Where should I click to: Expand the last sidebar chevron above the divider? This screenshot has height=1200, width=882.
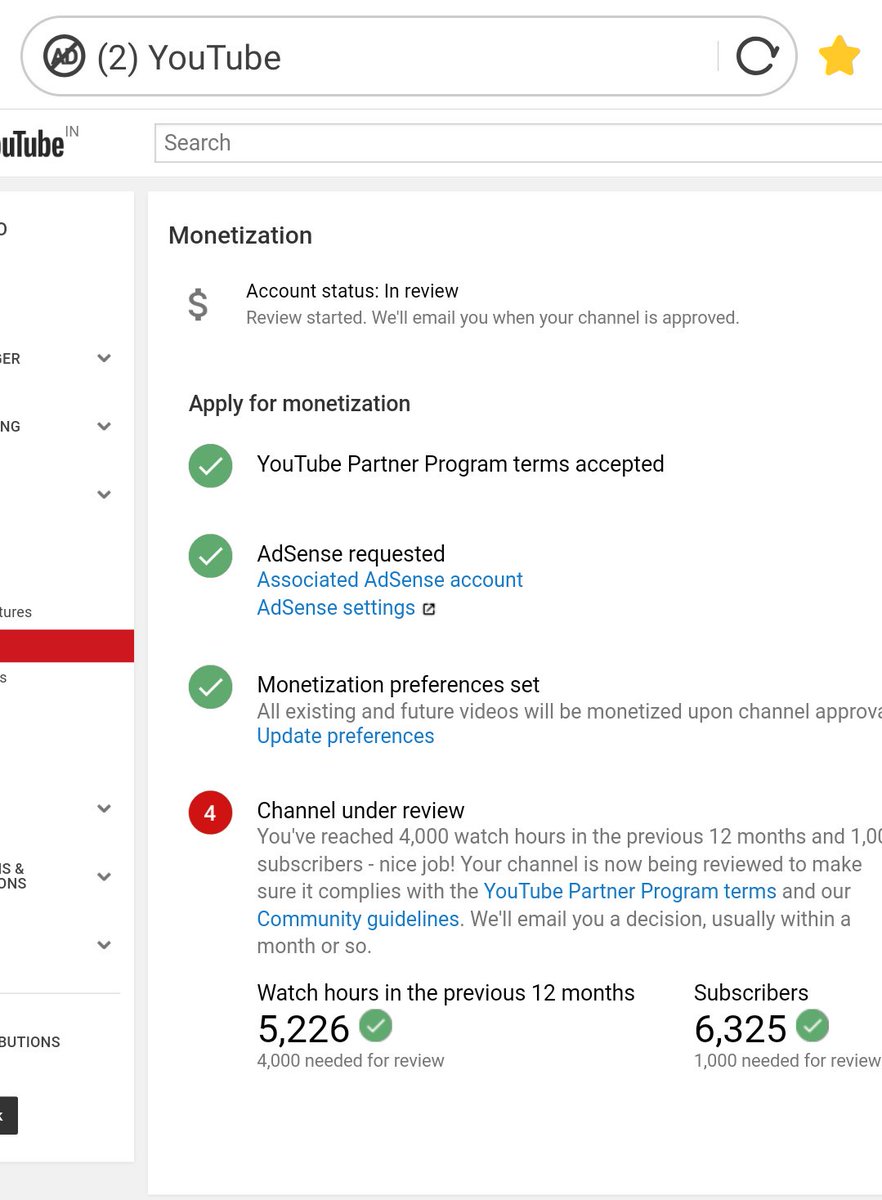[x=103, y=944]
